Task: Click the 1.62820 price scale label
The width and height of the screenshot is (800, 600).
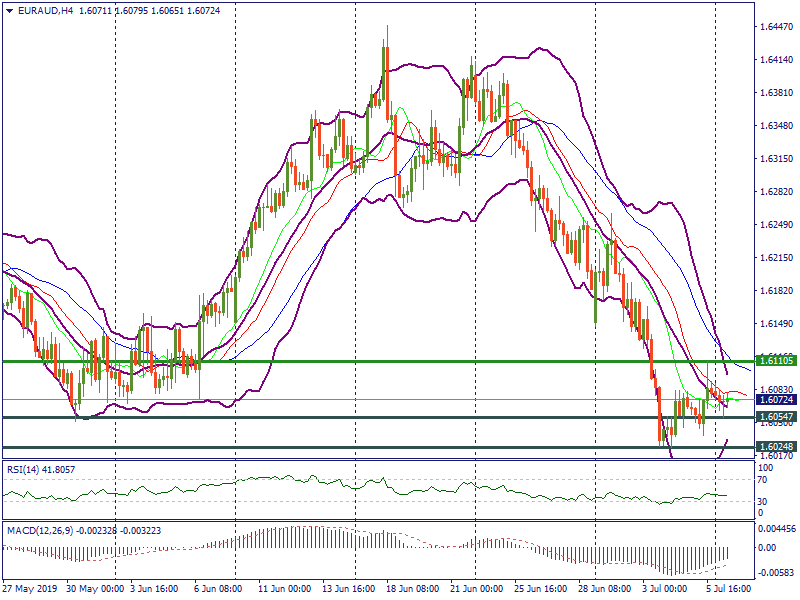Action: click(776, 191)
